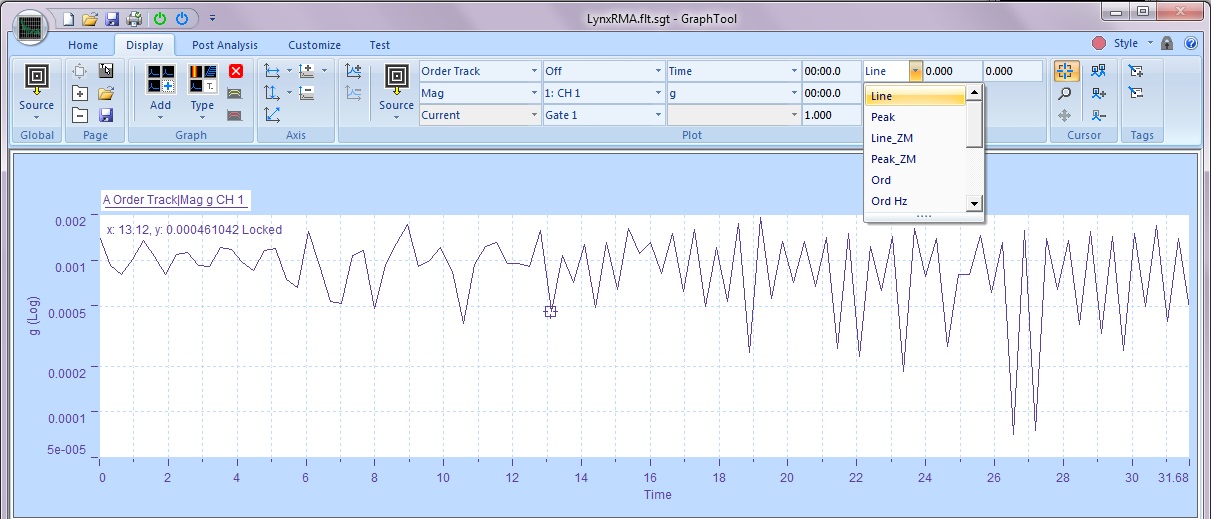1211x519 pixels.
Task: Click the dropdown list scroll-down arrow
Action: click(975, 203)
